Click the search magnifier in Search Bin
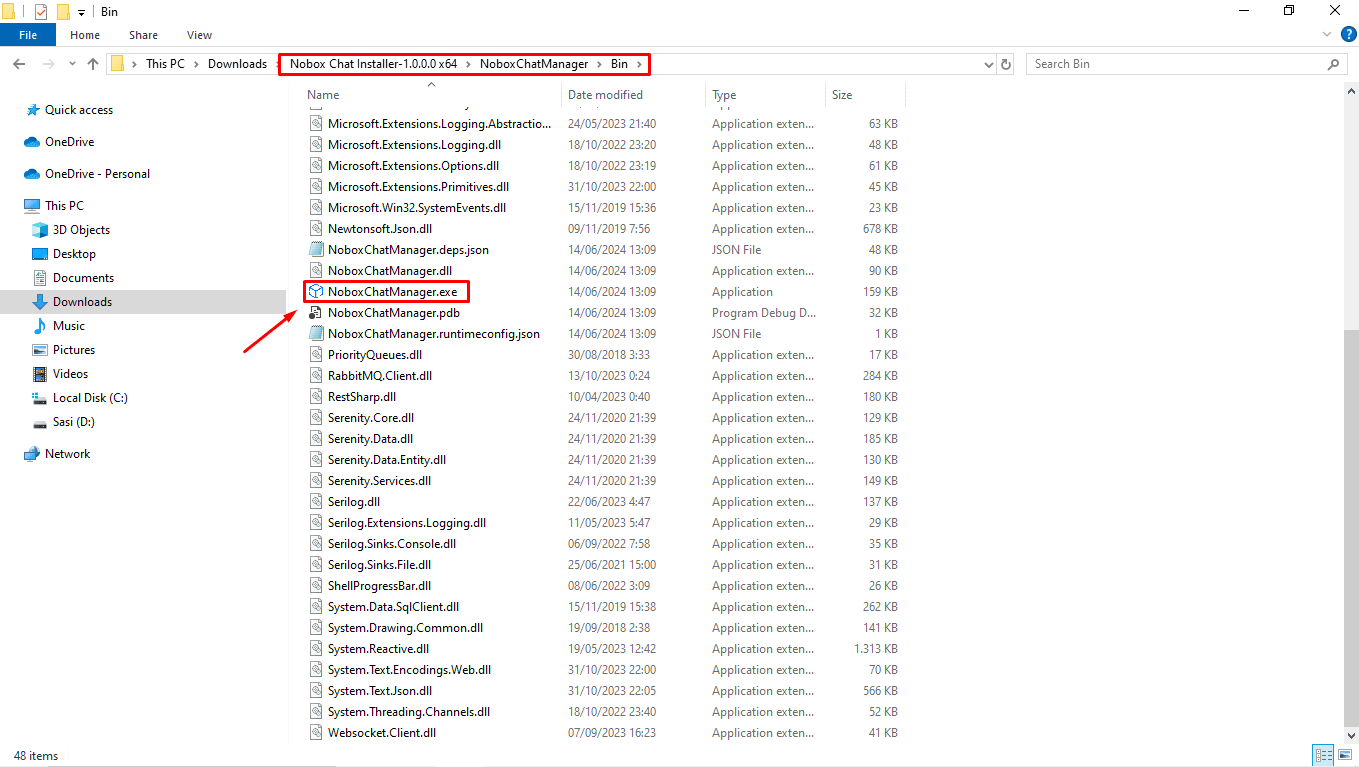Screen dimensions: 1359x767 coord(1333,63)
